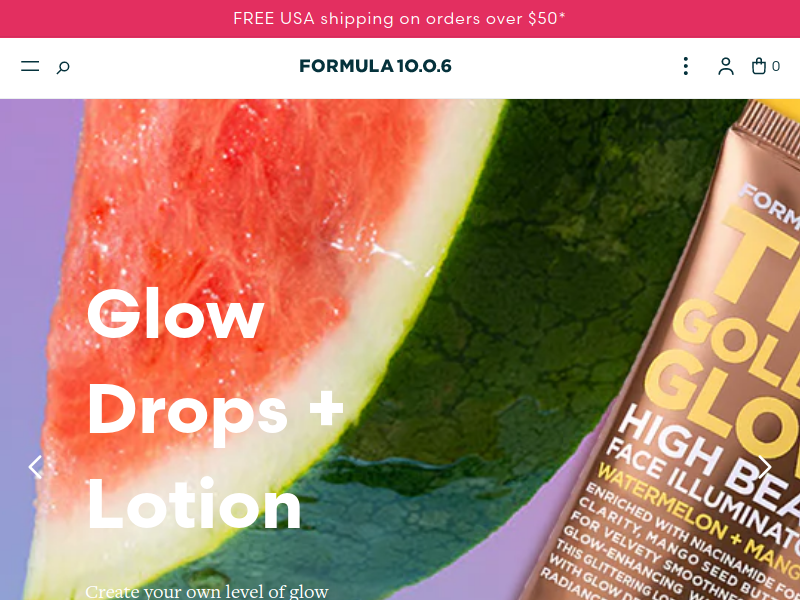
Task: Click the word 'Glow' in hero title
Action: (176, 314)
